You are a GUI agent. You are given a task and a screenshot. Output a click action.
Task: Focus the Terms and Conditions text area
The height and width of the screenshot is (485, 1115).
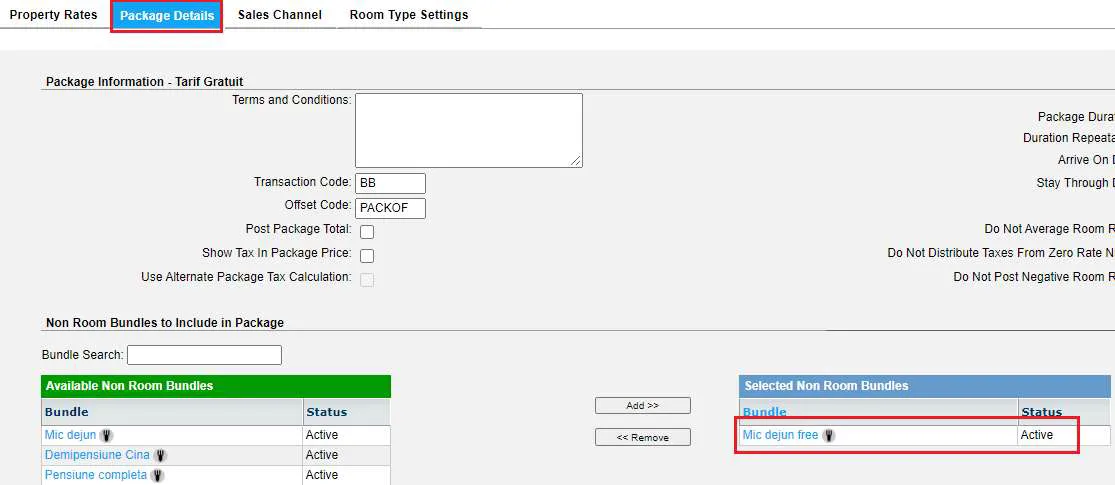tap(469, 130)
